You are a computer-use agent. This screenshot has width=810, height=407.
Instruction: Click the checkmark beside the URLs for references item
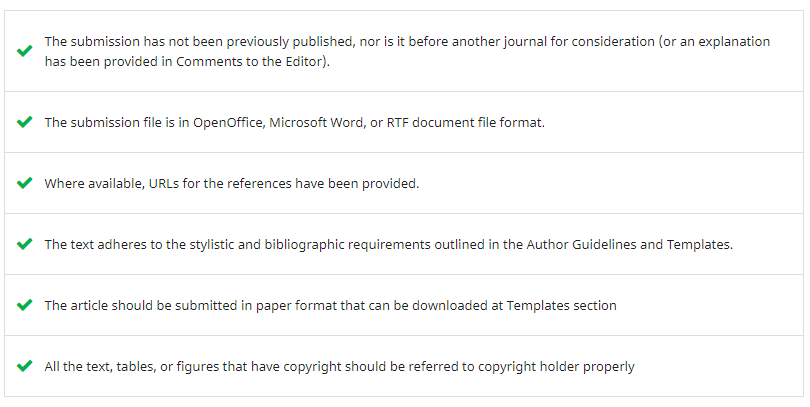pos(24,183)
